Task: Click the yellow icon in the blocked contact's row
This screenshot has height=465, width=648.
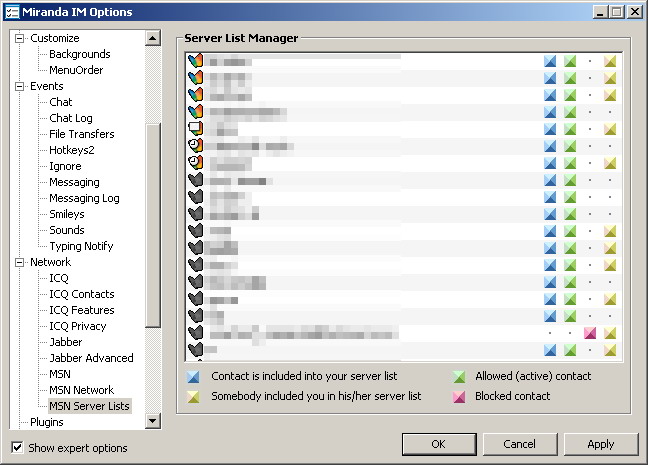Action: tap(610, 333)
